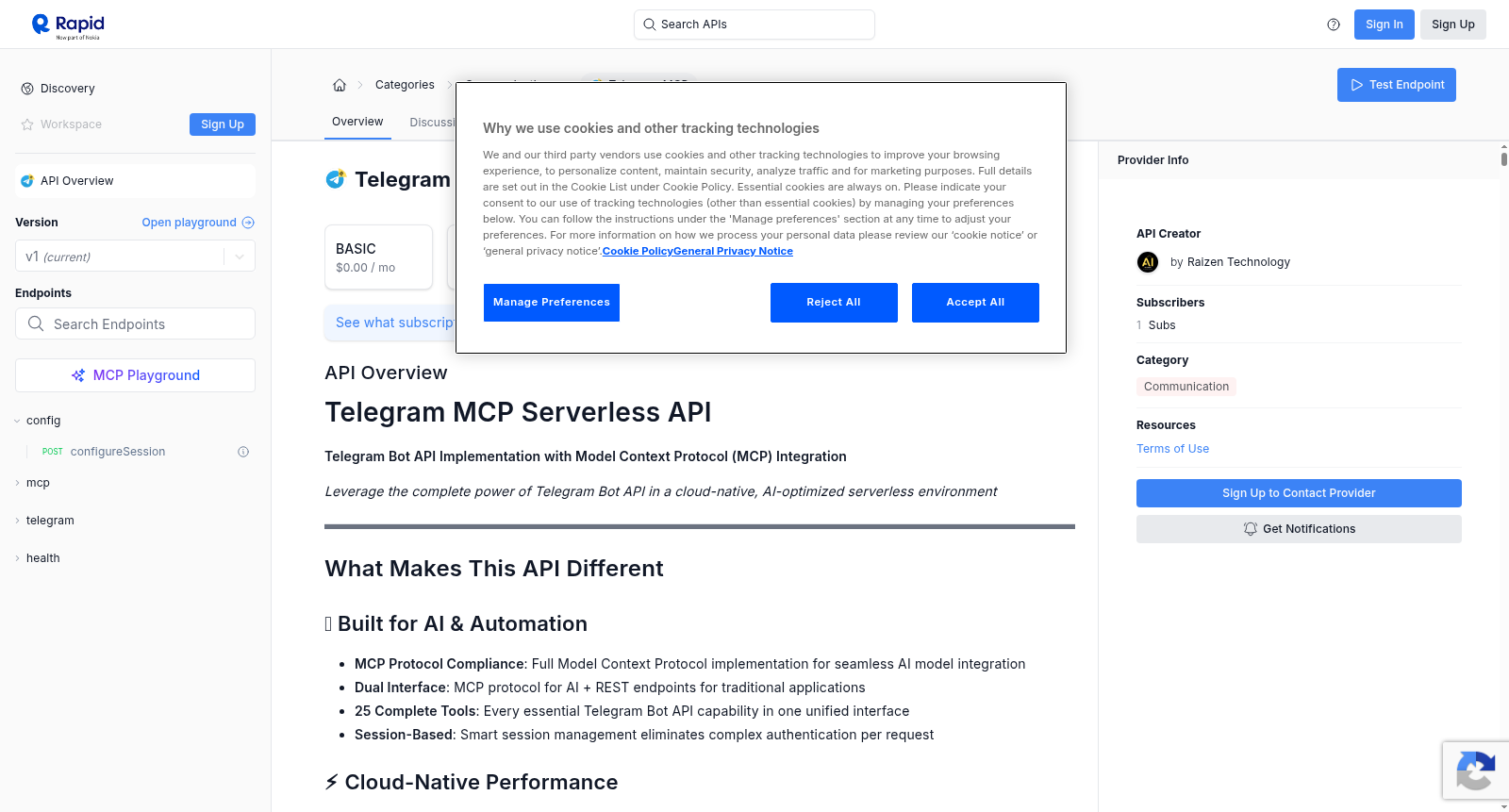The width and height of the screenshot is (1509, 812).
Task: Click the top-right Sign Up button
Action: coord(1452,25)
